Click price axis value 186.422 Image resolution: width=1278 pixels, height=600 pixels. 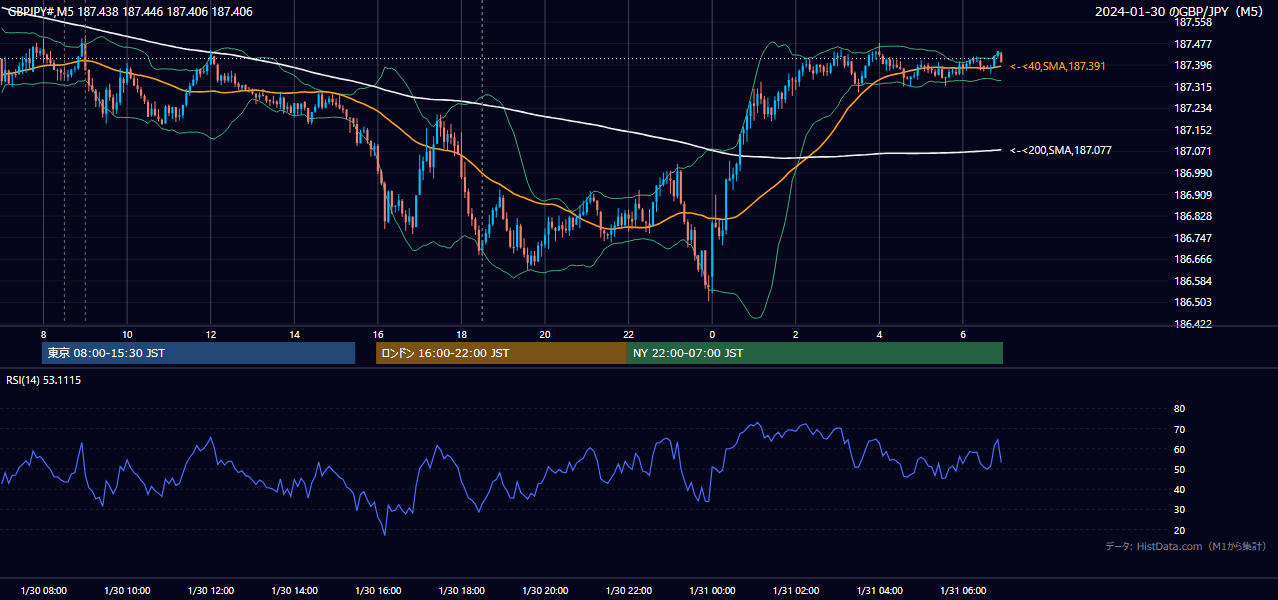pos(1193,324)
